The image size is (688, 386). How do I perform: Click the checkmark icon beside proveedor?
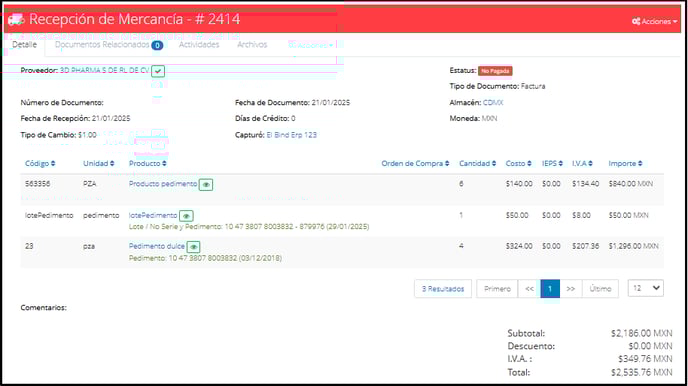158,71
